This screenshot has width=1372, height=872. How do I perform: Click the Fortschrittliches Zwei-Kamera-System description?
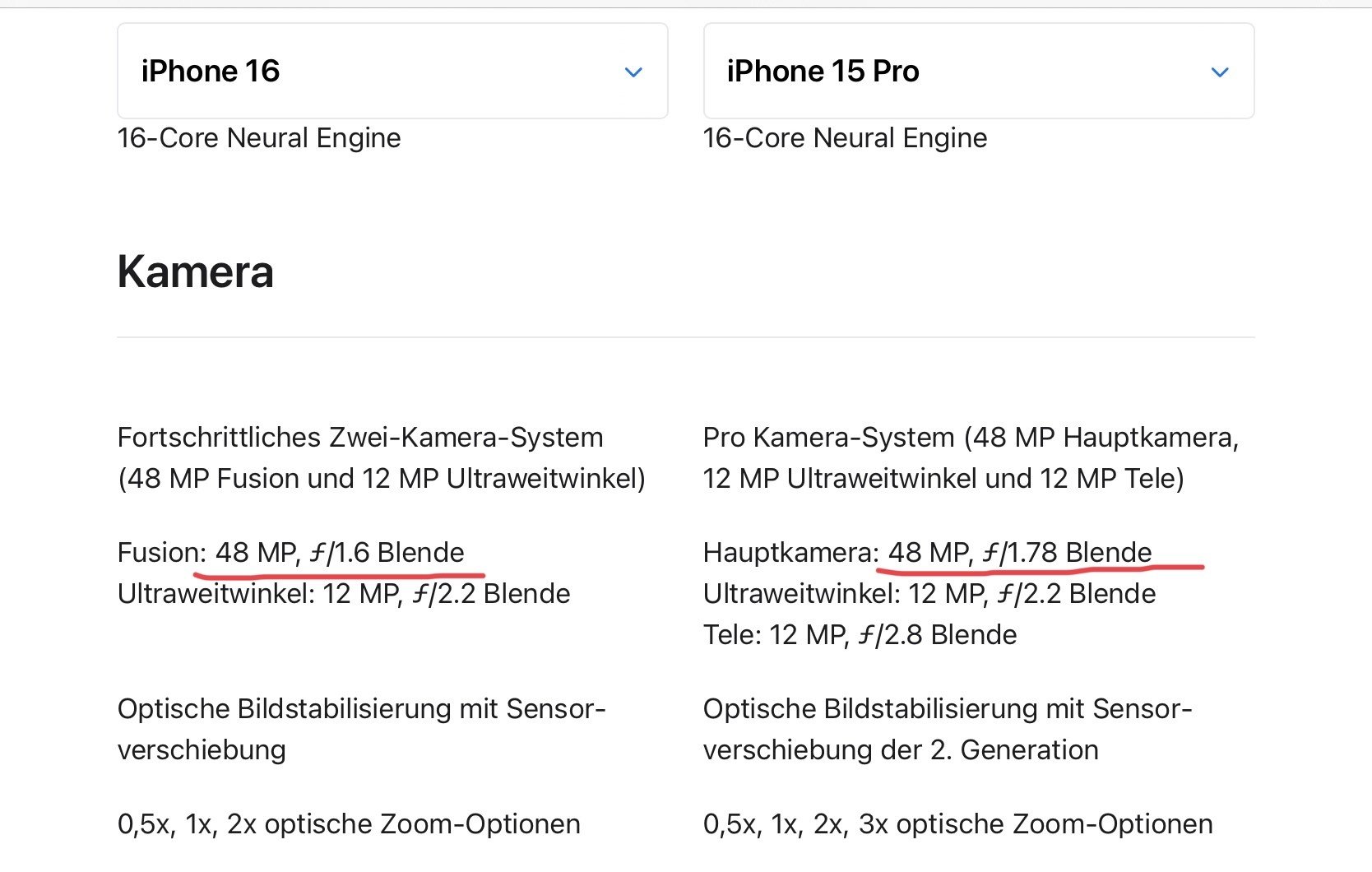[x=381, y=457]
